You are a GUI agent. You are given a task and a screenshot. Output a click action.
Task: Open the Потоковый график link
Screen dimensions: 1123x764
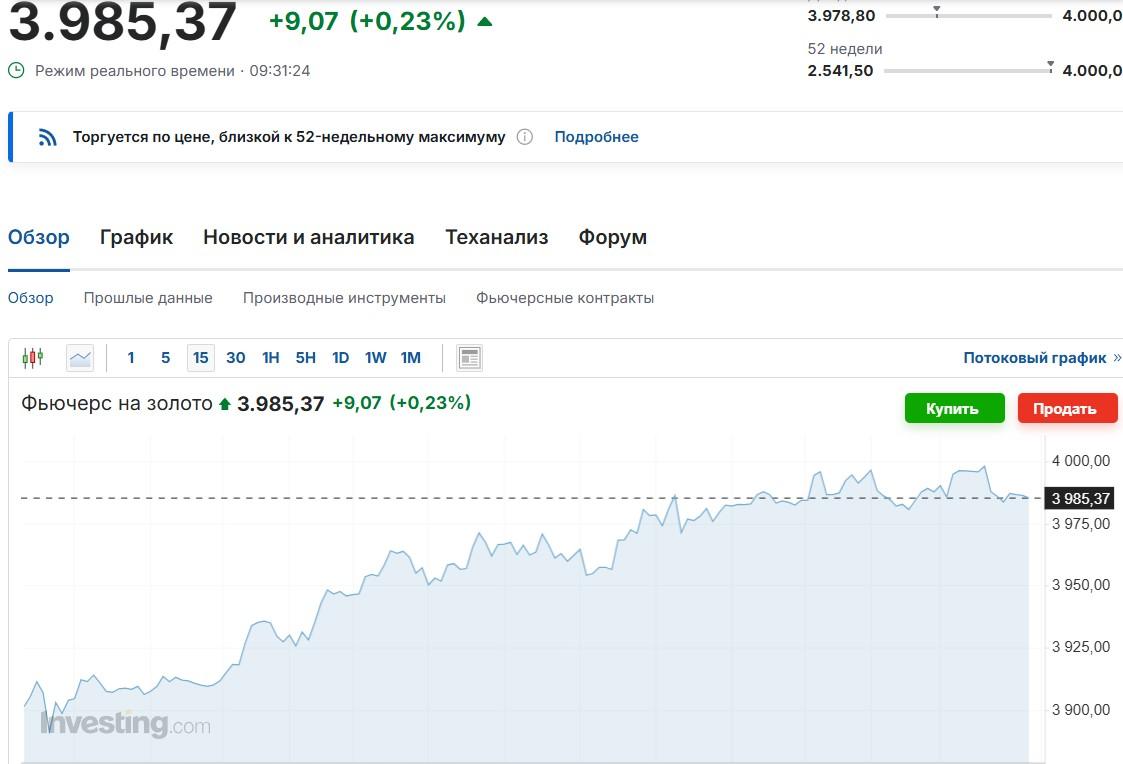pos(1035,357)
